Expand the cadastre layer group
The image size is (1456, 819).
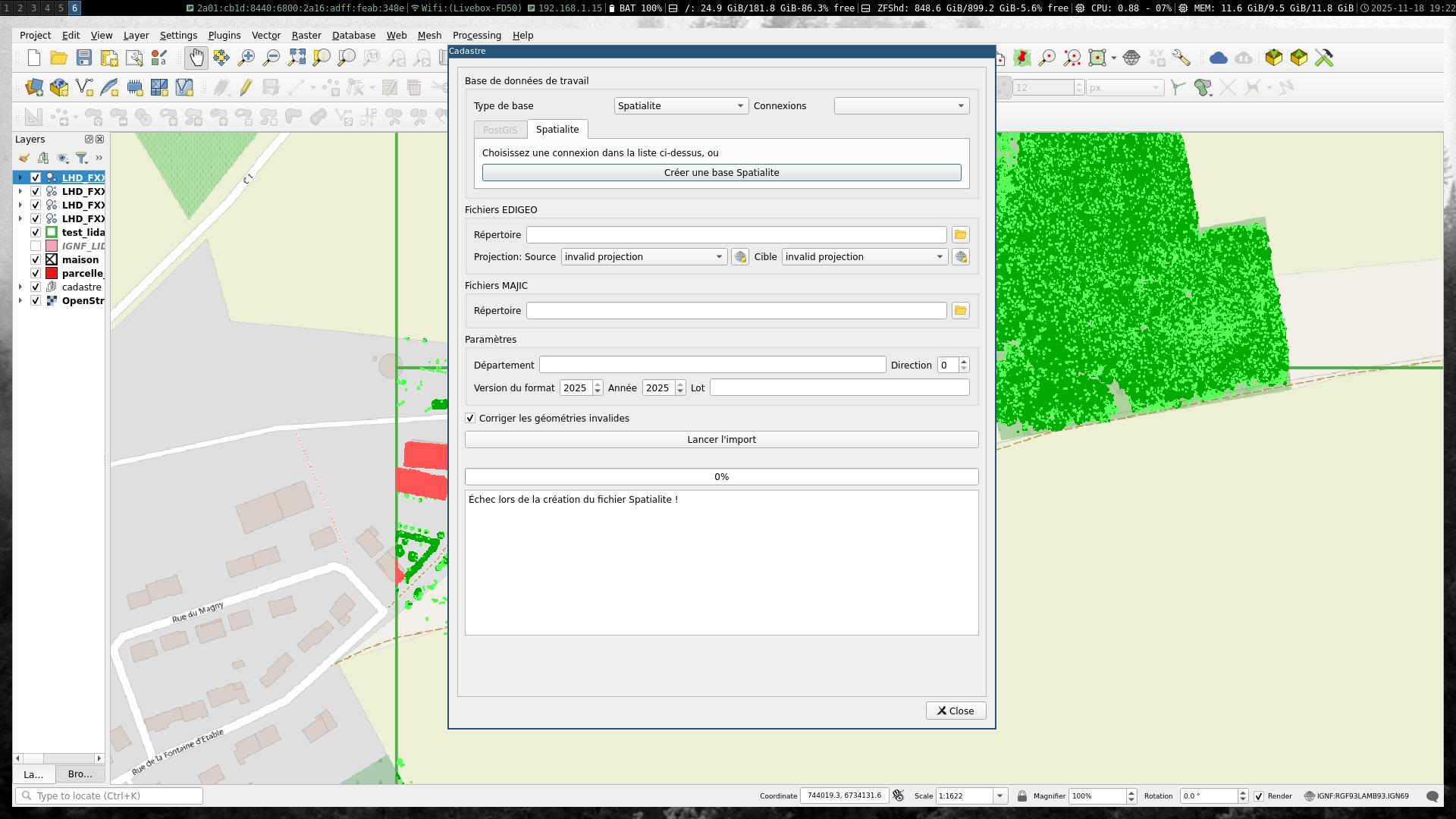tap(20, 287)
